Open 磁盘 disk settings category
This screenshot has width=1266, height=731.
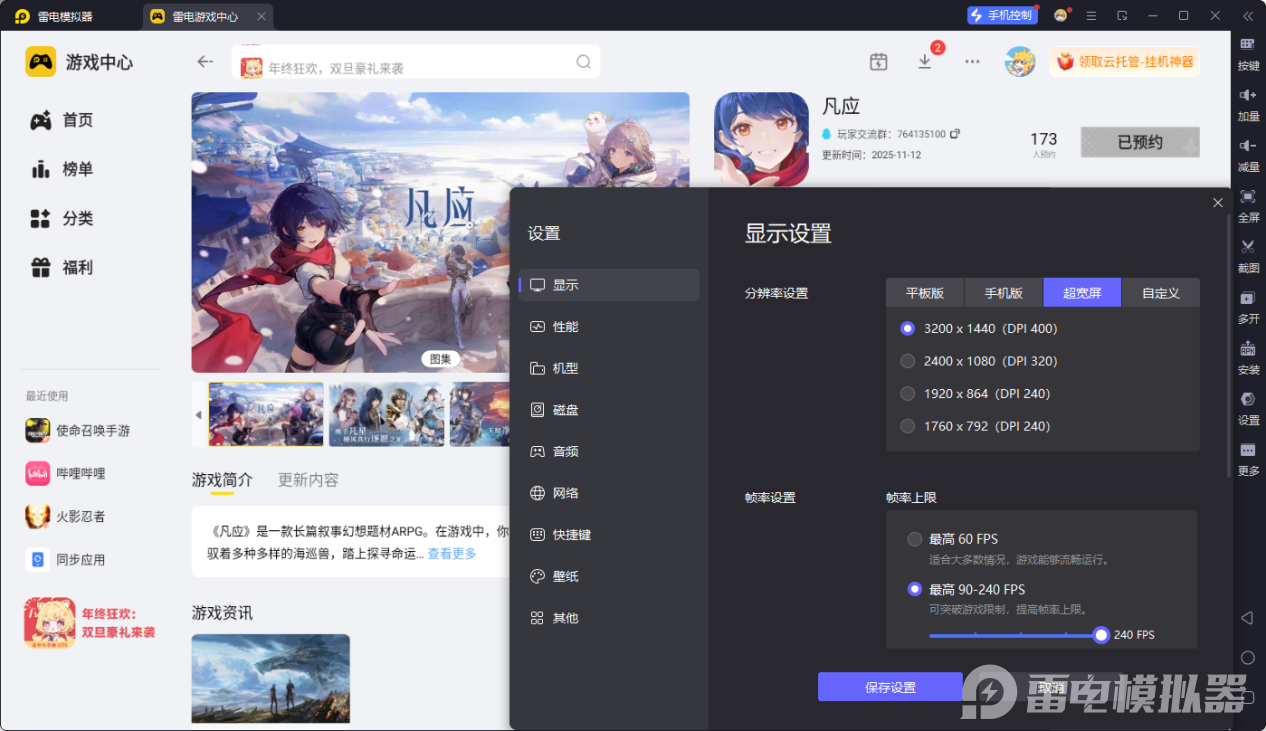(x=609, y=410)
